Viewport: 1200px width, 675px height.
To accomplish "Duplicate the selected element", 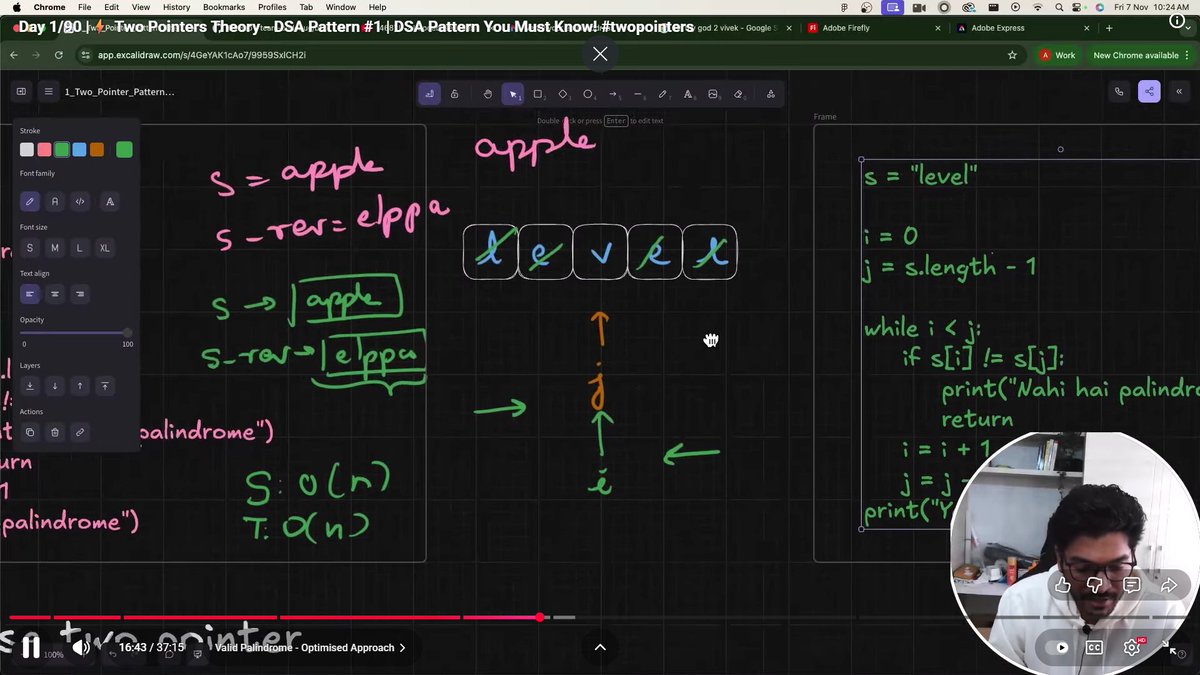I will tap(30, 432).
